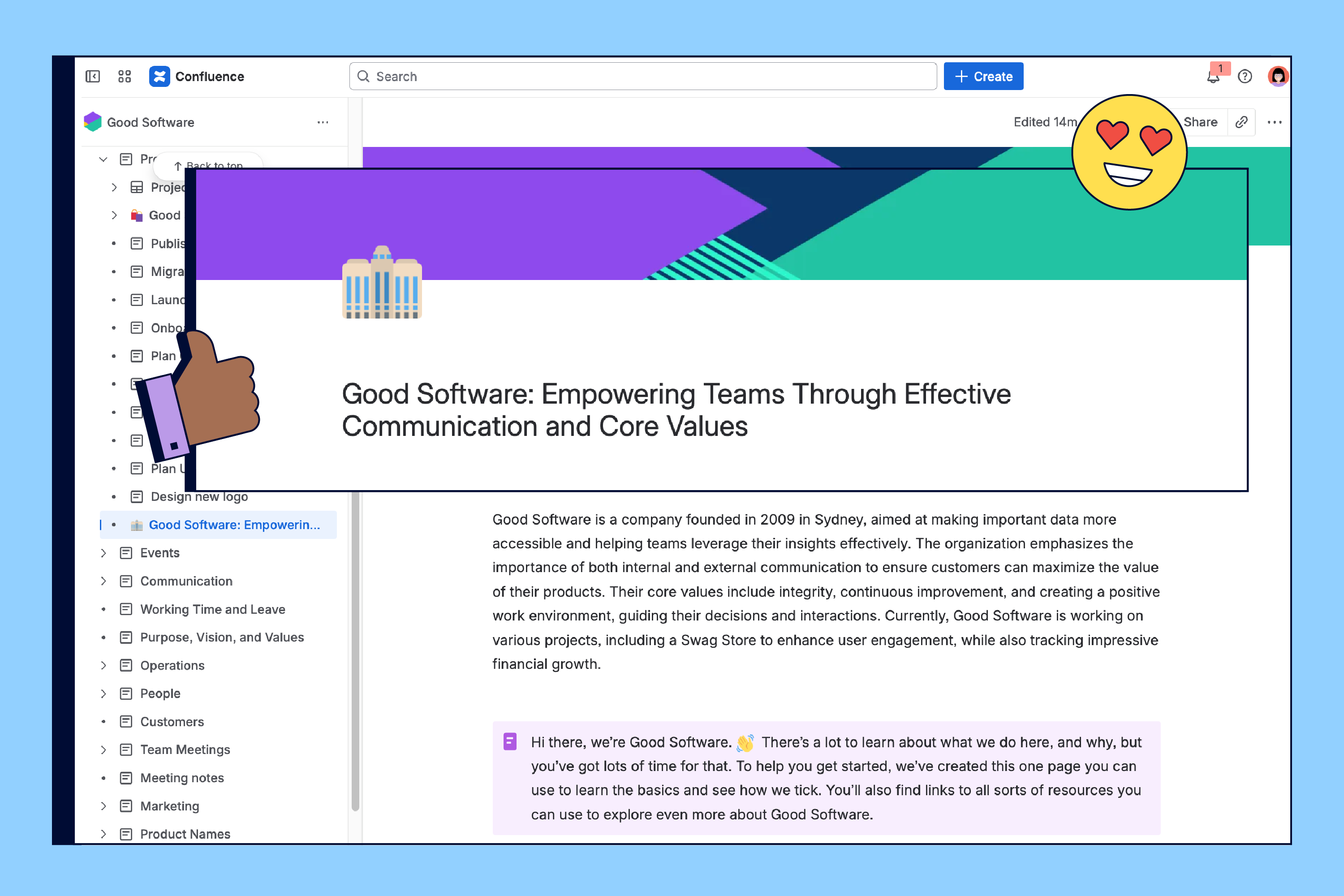Click the Edited 14m timestamp
Screen dimensions: 1344x896
pos(1045,122)
